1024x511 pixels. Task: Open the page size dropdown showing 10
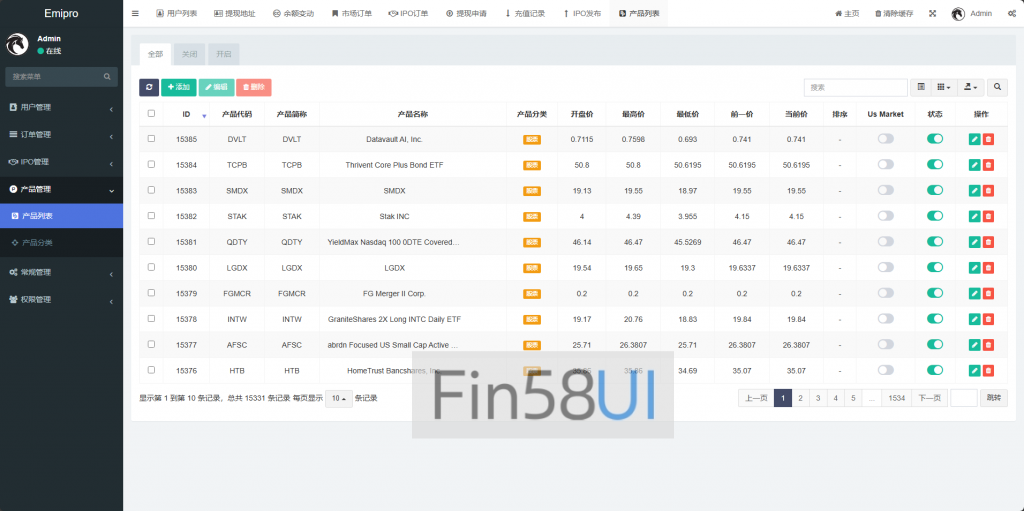point(338,398)
